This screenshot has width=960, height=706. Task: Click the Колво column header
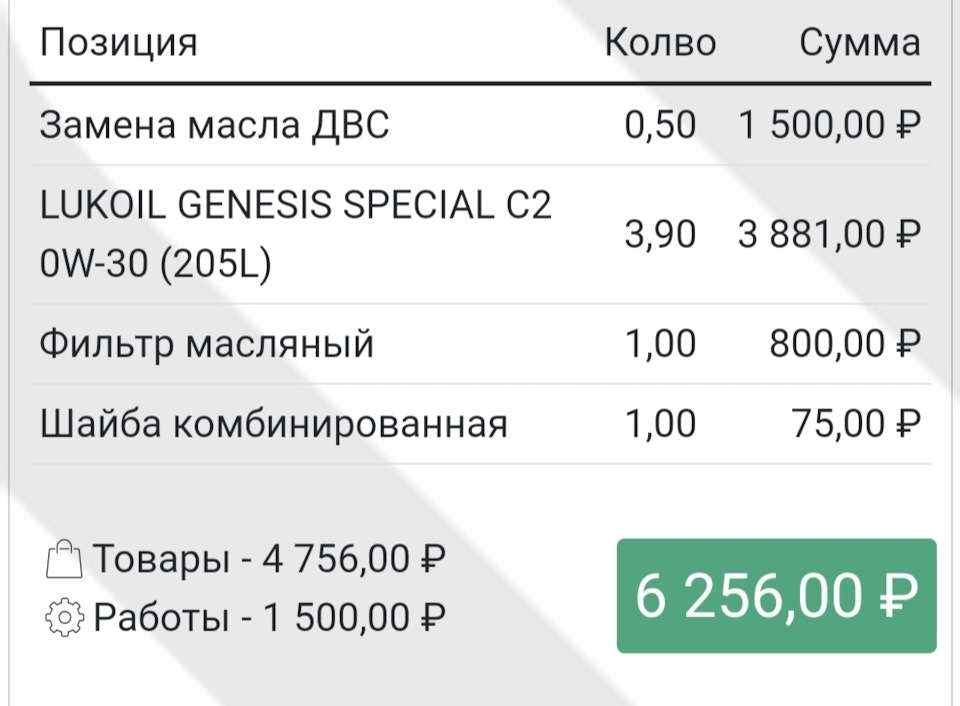point(660,43)
